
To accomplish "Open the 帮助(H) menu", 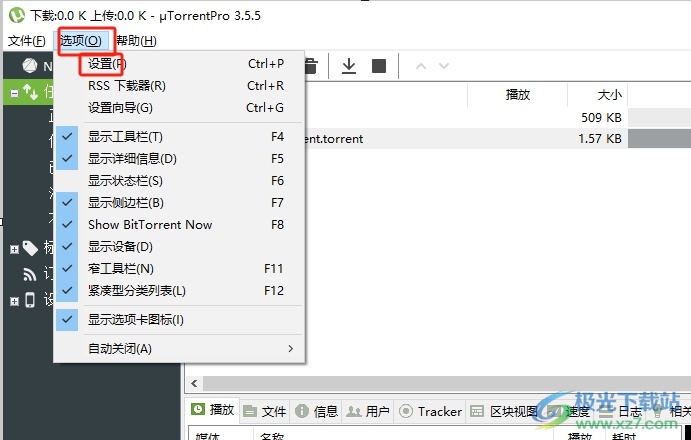I will [x=136, y=41].
